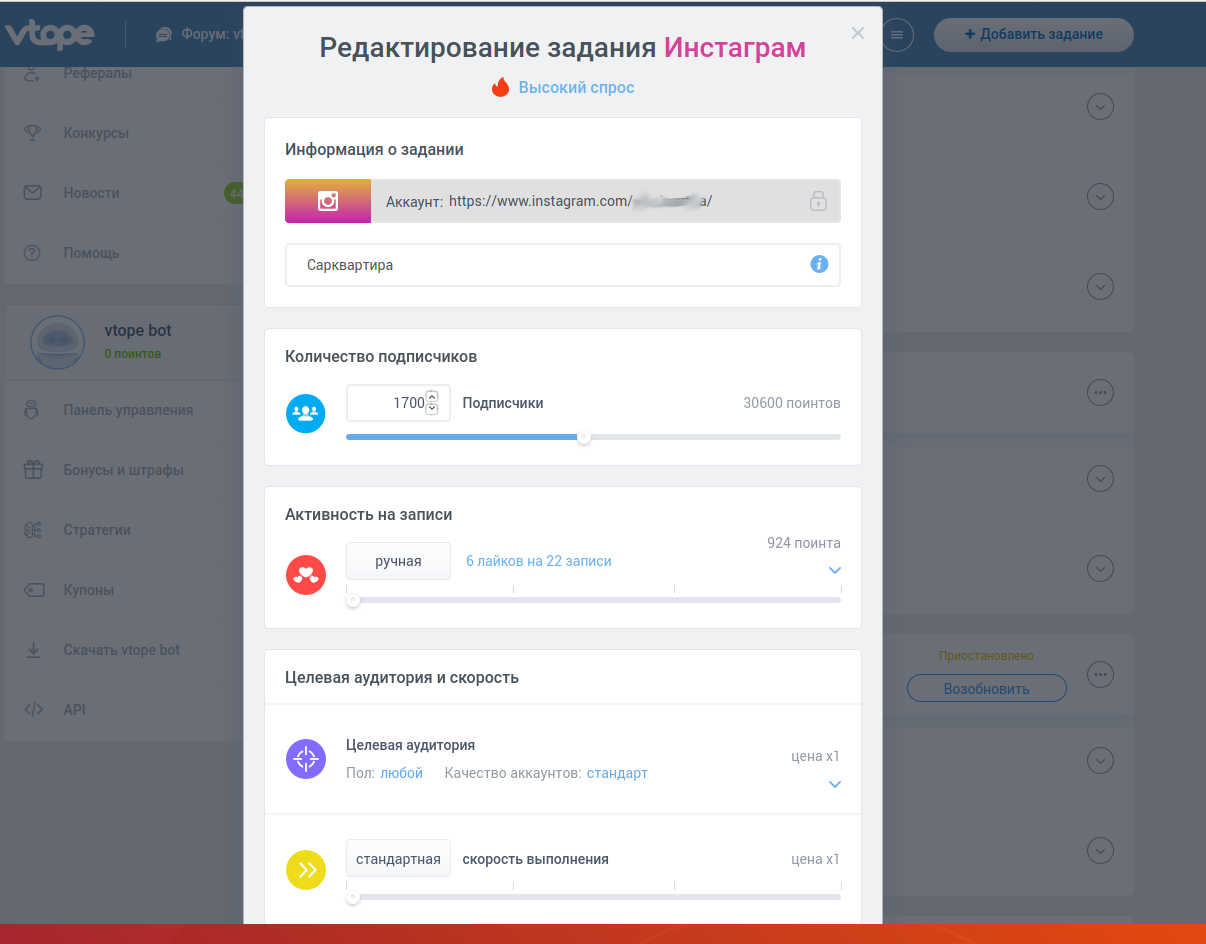Viewport: 1206px width, 944px height.
Task: Open Рефералы in sidebar
Action: point(98,73)
